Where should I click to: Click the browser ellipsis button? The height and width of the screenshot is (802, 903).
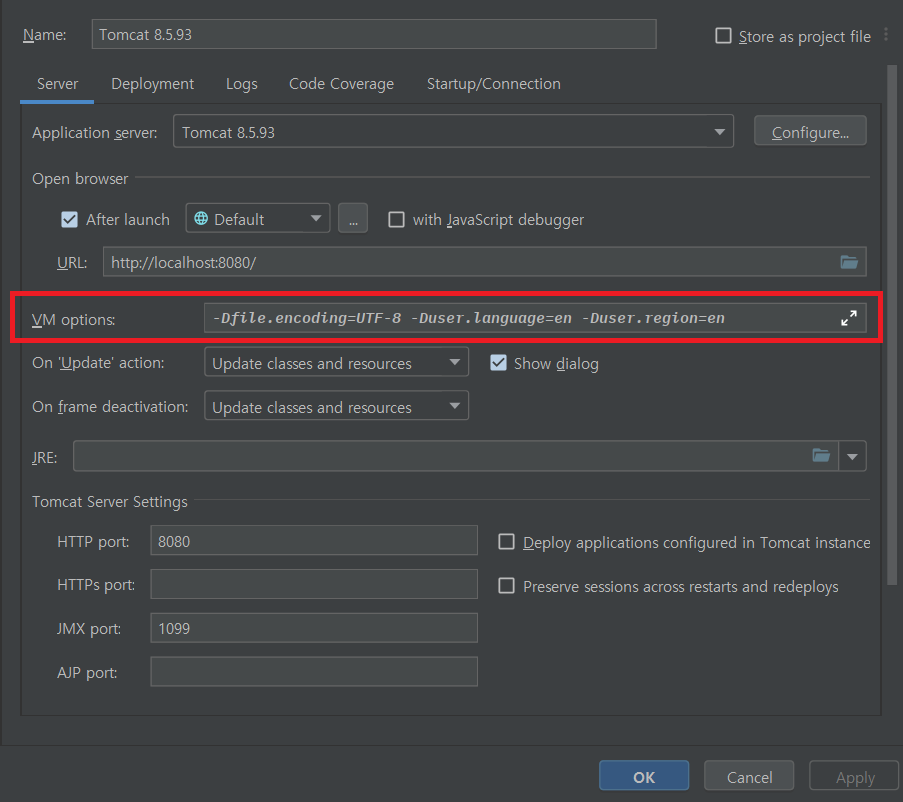(x=353, y=219)
